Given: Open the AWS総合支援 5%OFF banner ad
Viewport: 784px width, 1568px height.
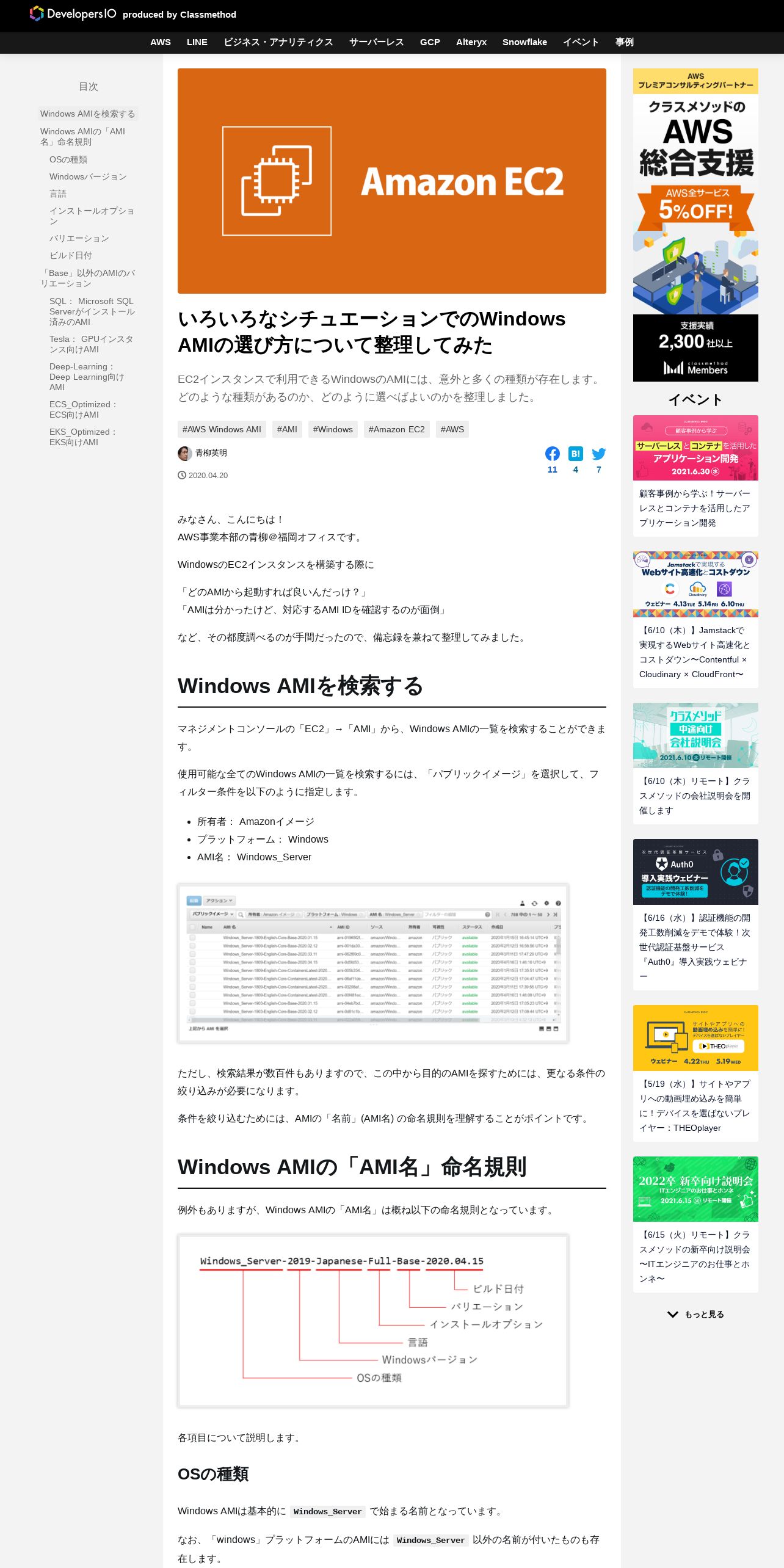Looking at the screenshot, I should click(x=695, y=225).
